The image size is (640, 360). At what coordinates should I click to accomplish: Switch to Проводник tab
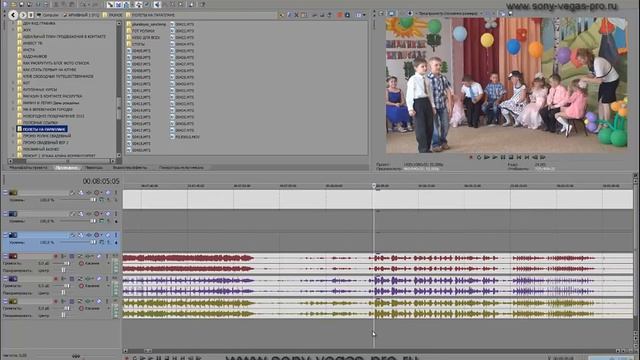click(67, 167)
